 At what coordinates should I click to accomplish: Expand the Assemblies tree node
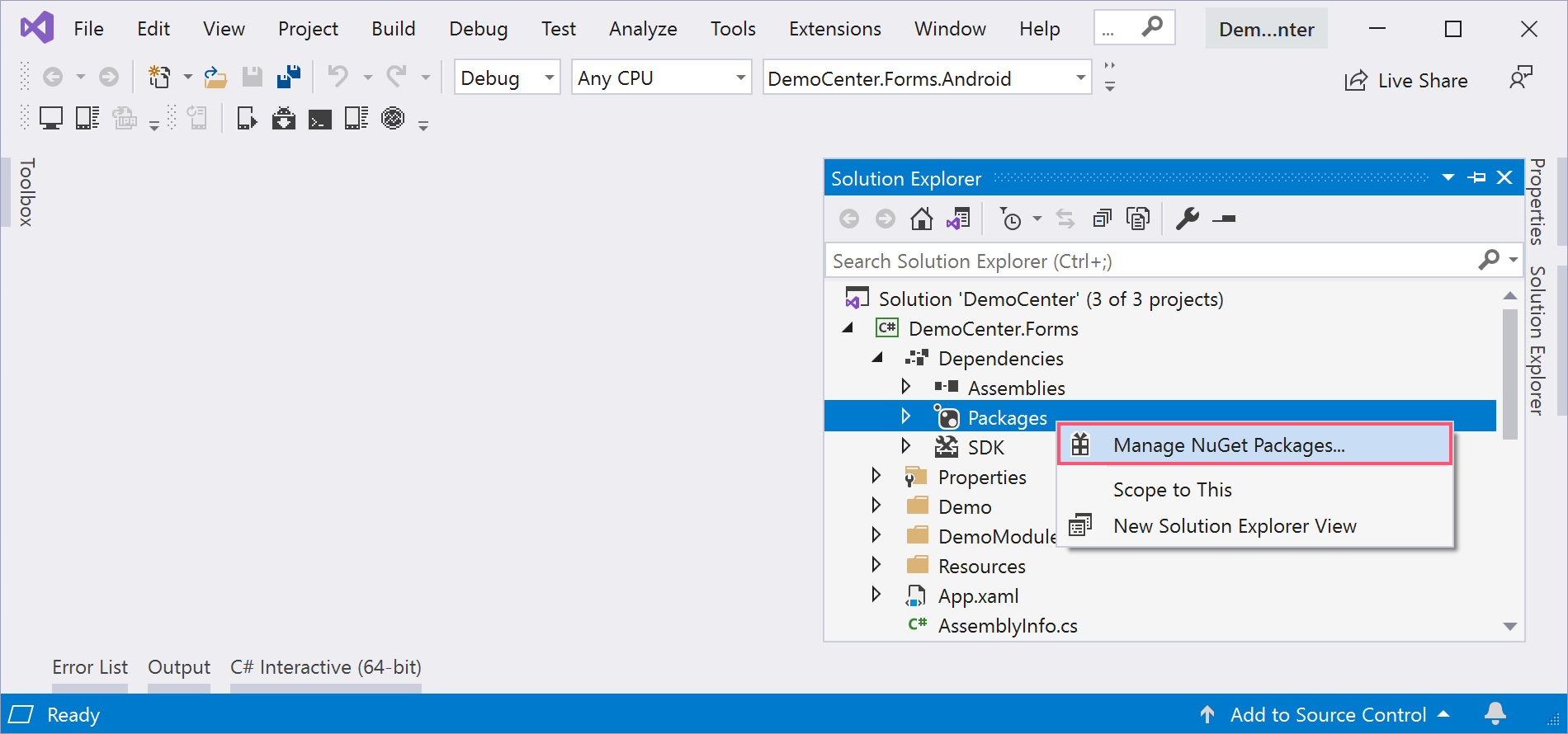pyautogui.click(x=906, y=388)
